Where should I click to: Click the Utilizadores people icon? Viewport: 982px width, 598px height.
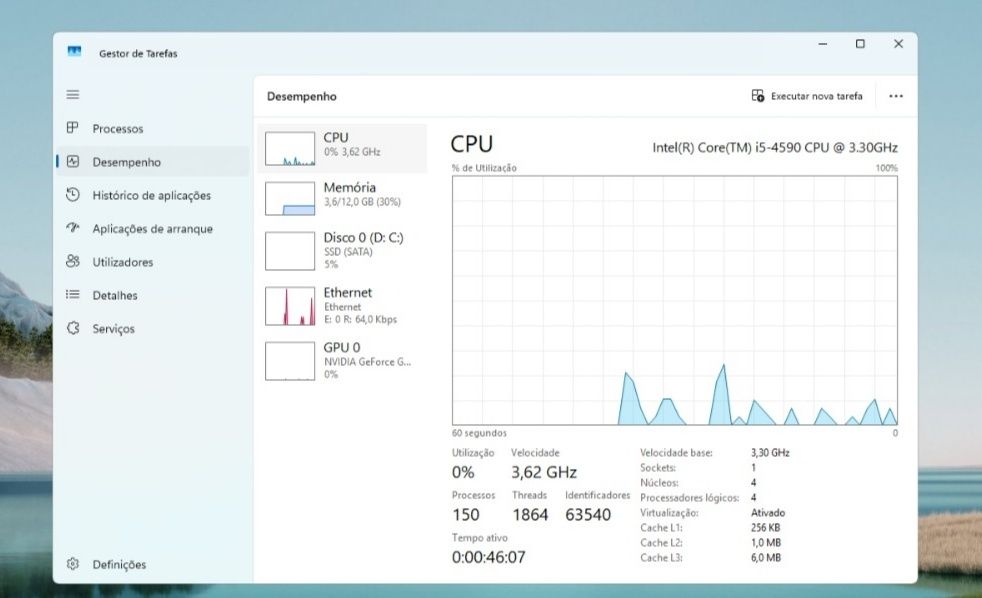[73, 261]
